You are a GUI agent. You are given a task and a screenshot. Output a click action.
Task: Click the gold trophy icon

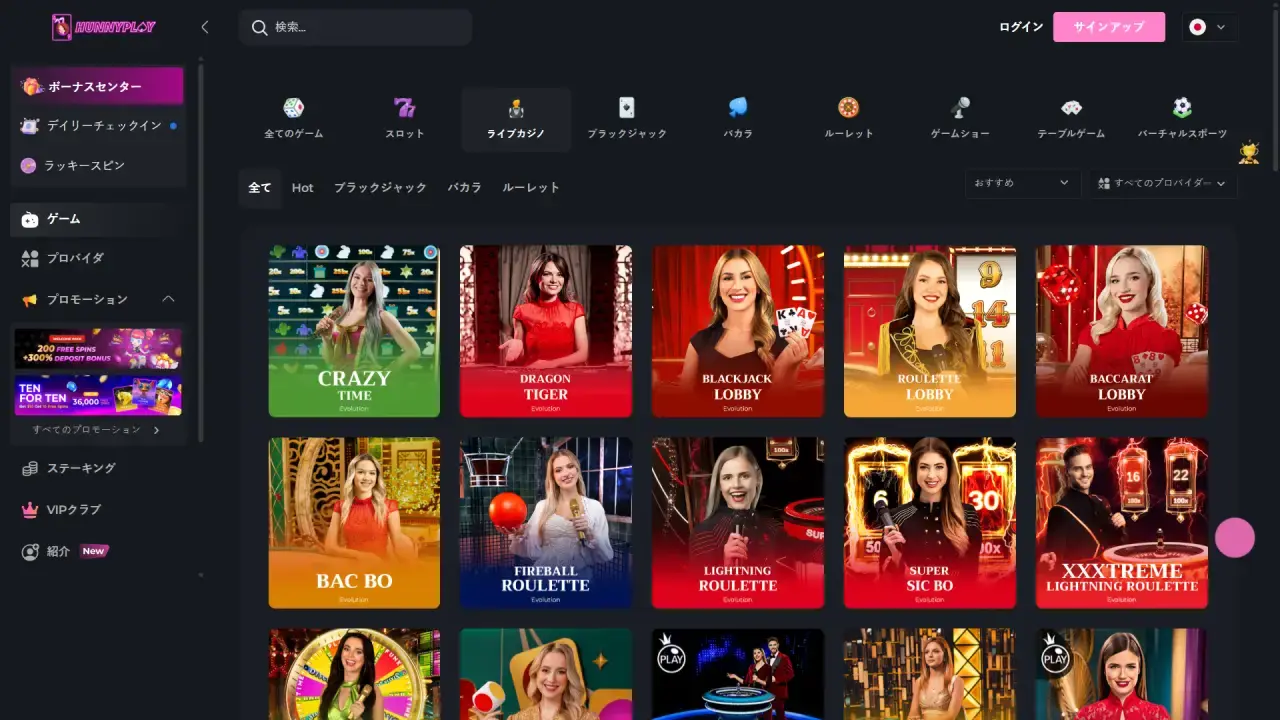tap(1248, 153)
